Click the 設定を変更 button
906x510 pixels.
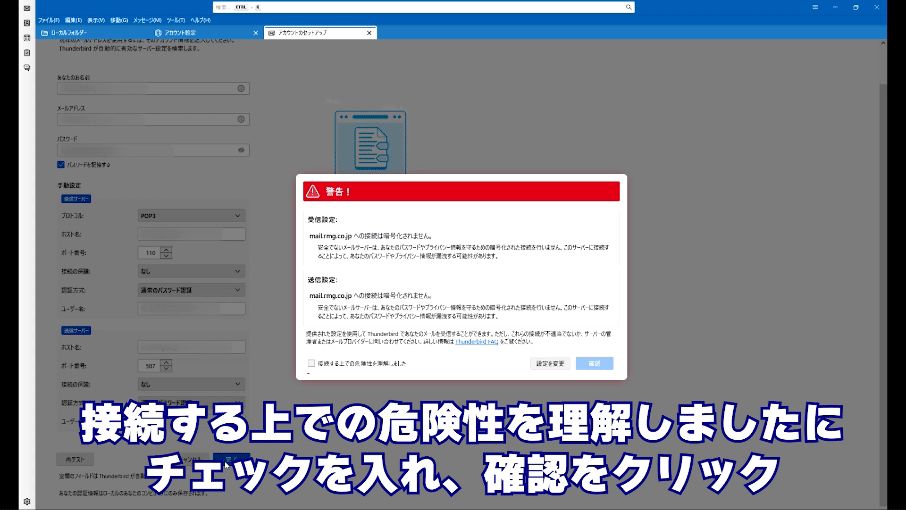pos(550,363)
